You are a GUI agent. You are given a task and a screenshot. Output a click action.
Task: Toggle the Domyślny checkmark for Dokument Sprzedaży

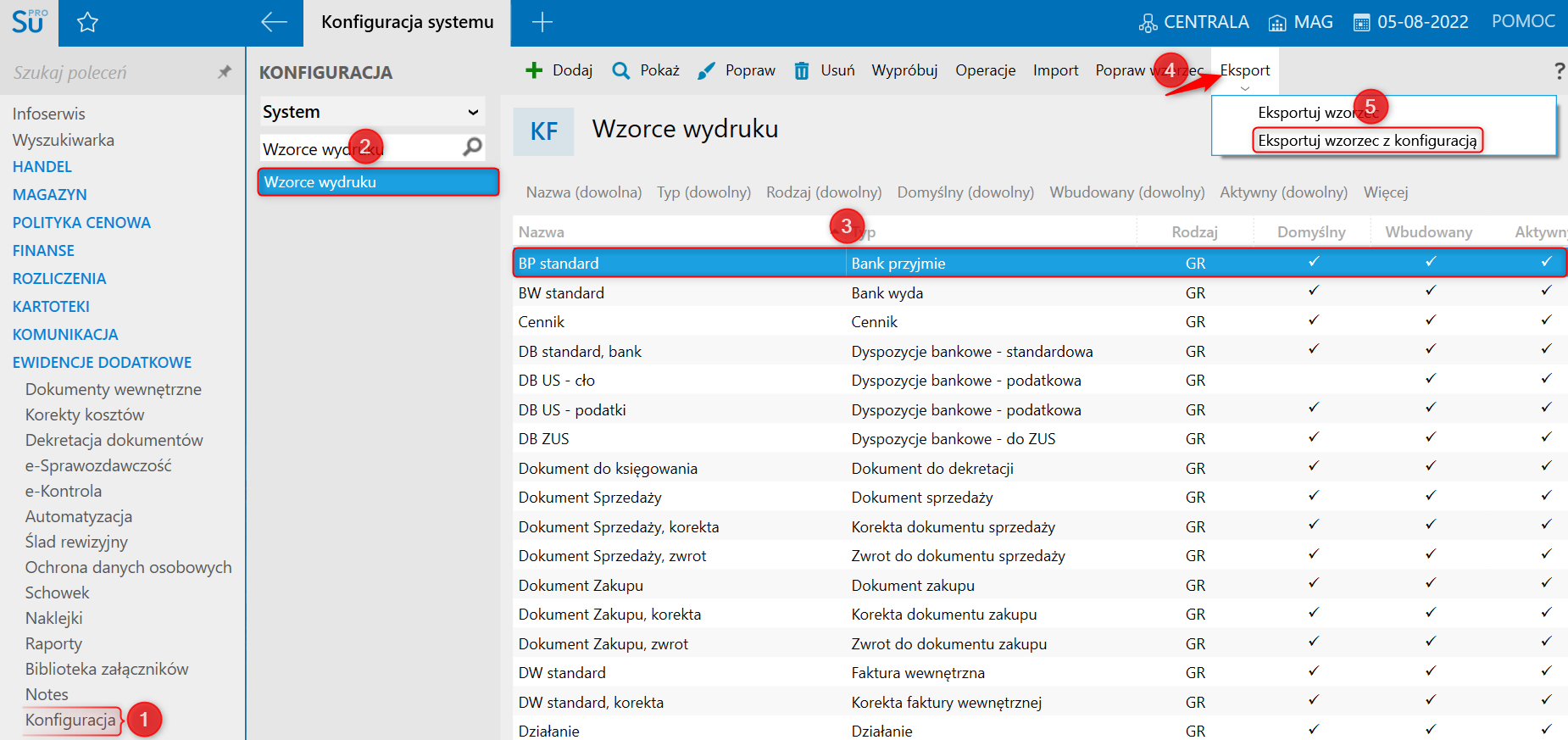coord(1314,495)
